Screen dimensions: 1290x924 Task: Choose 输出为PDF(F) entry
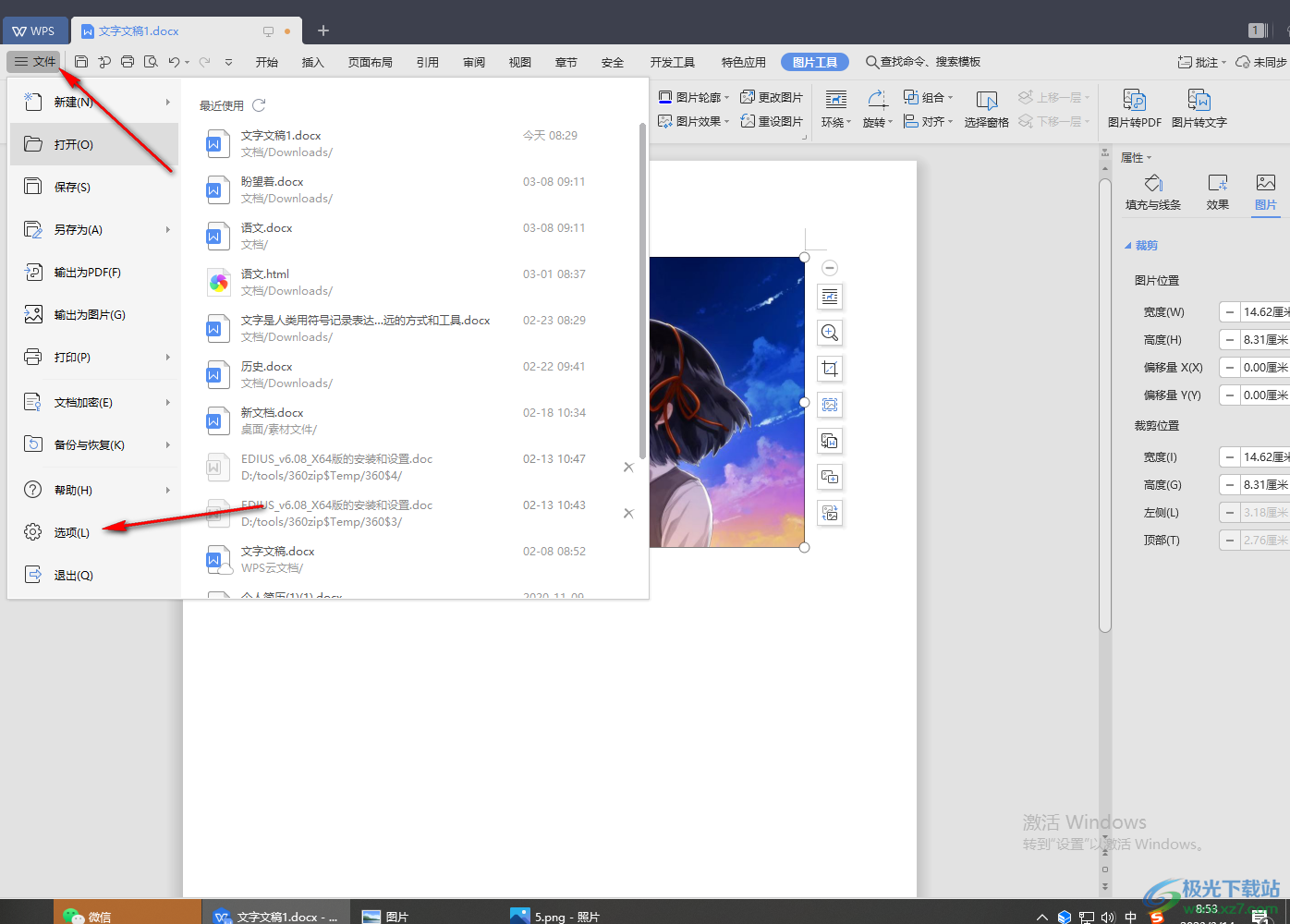(94, 272)
